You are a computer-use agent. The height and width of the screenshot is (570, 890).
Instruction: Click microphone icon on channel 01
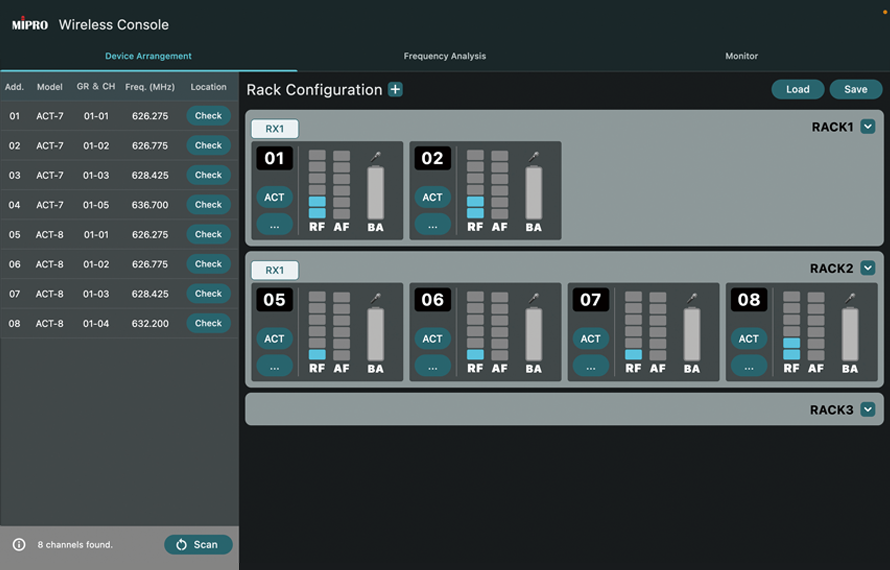coord(376,157)
